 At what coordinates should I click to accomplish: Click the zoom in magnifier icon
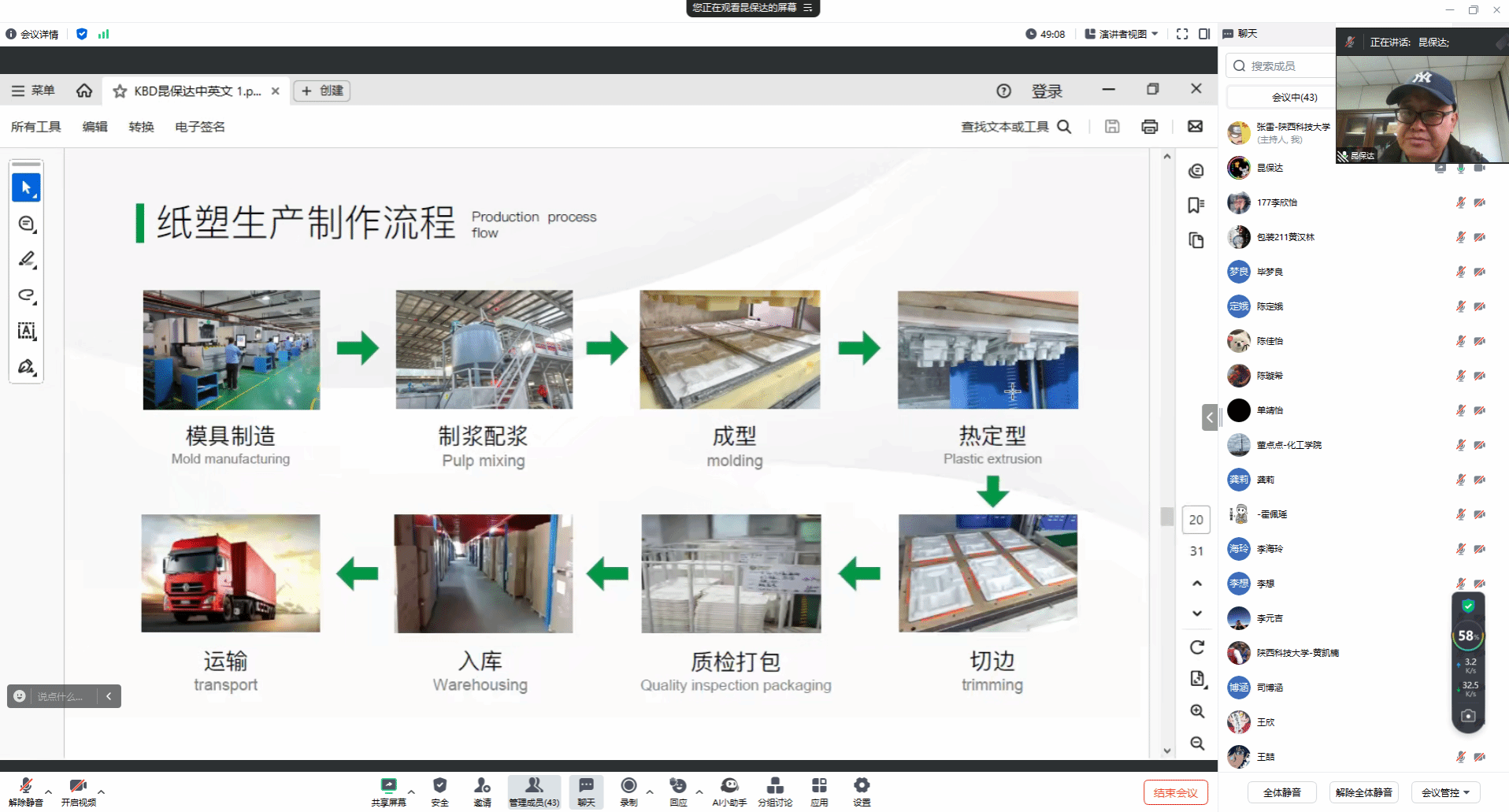[1197, 711]
